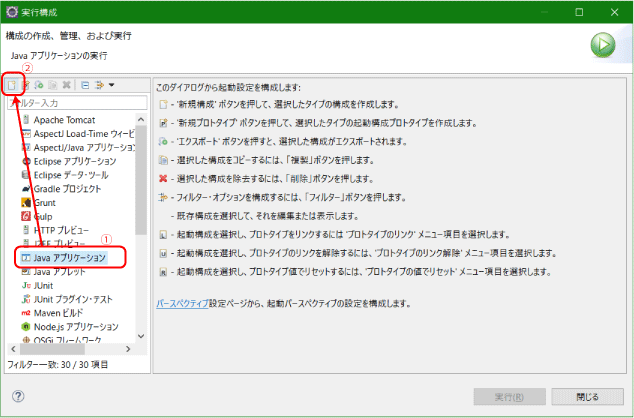This screenshot has width=634, height=418.
Task: Open the help question mark icon
Action: (x=18, y=396)
